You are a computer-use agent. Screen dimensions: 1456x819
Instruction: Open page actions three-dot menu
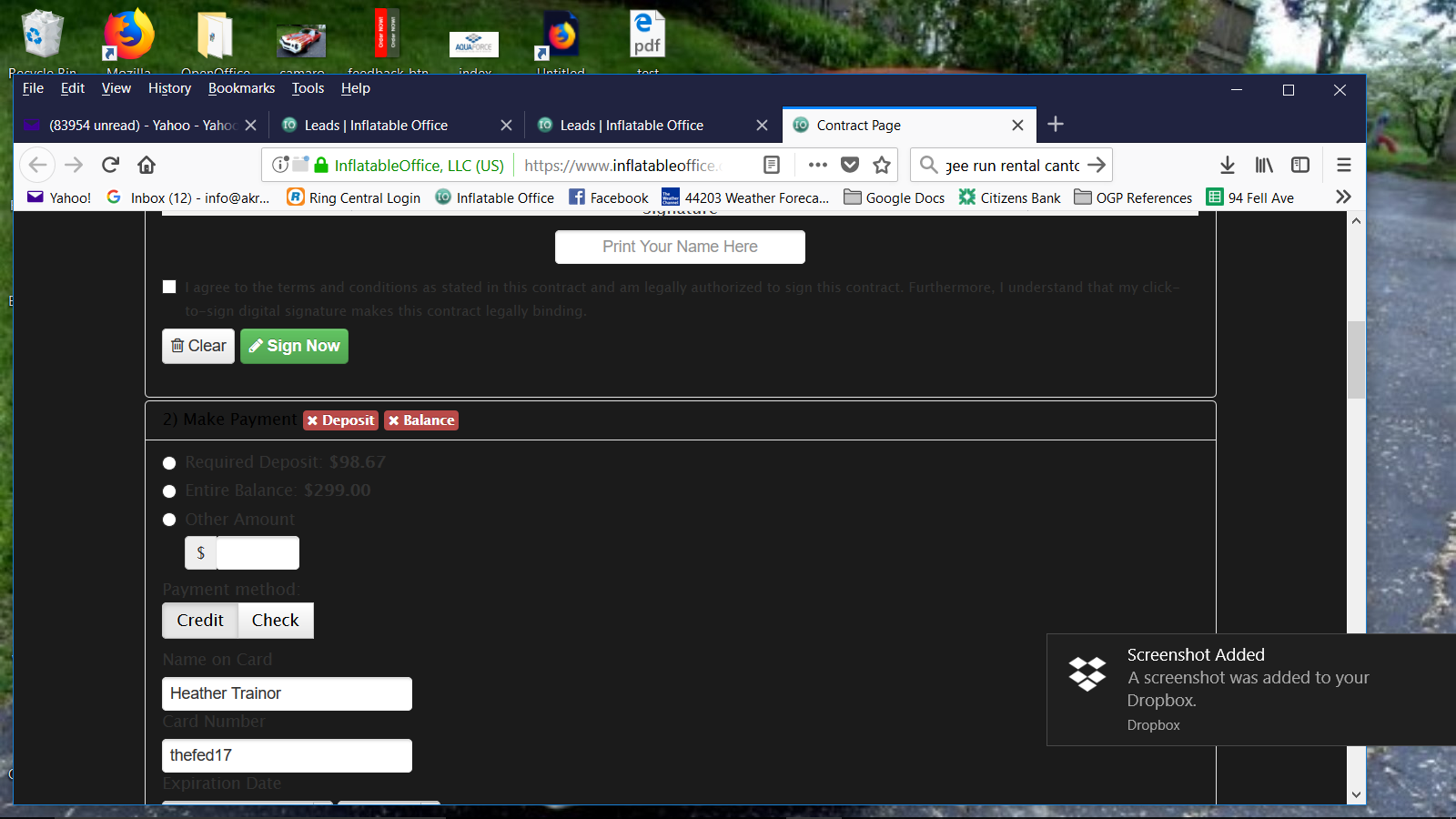coord(817,165)
